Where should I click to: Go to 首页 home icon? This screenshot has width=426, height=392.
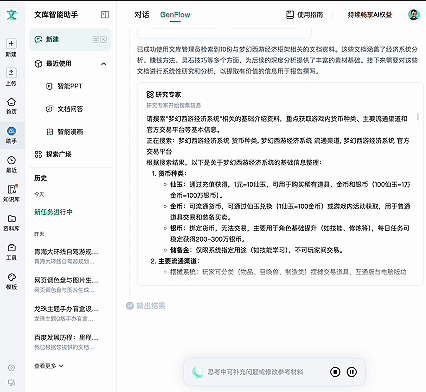(x=11, y=102)
